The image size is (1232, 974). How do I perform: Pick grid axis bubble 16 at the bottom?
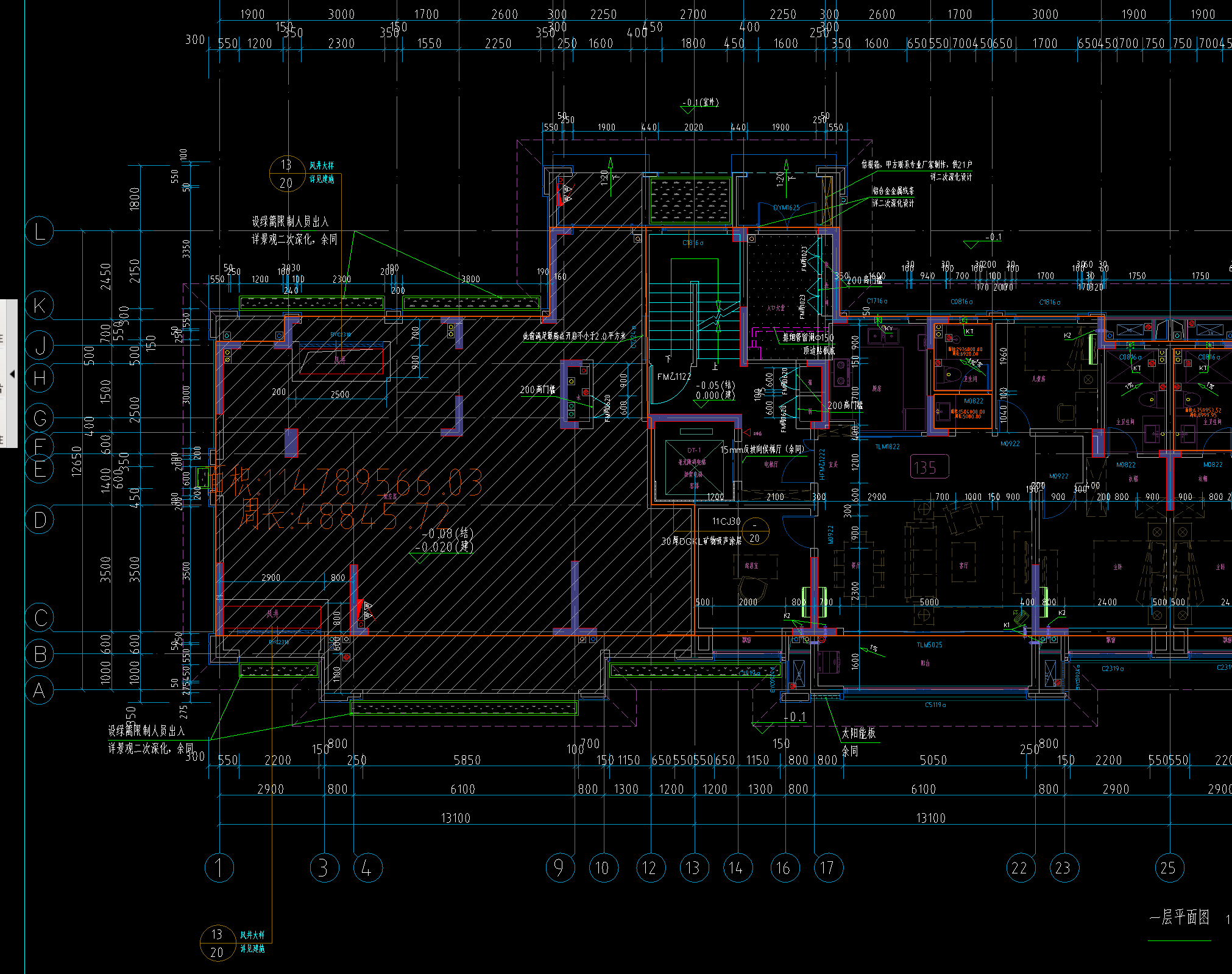click(784, 867)
